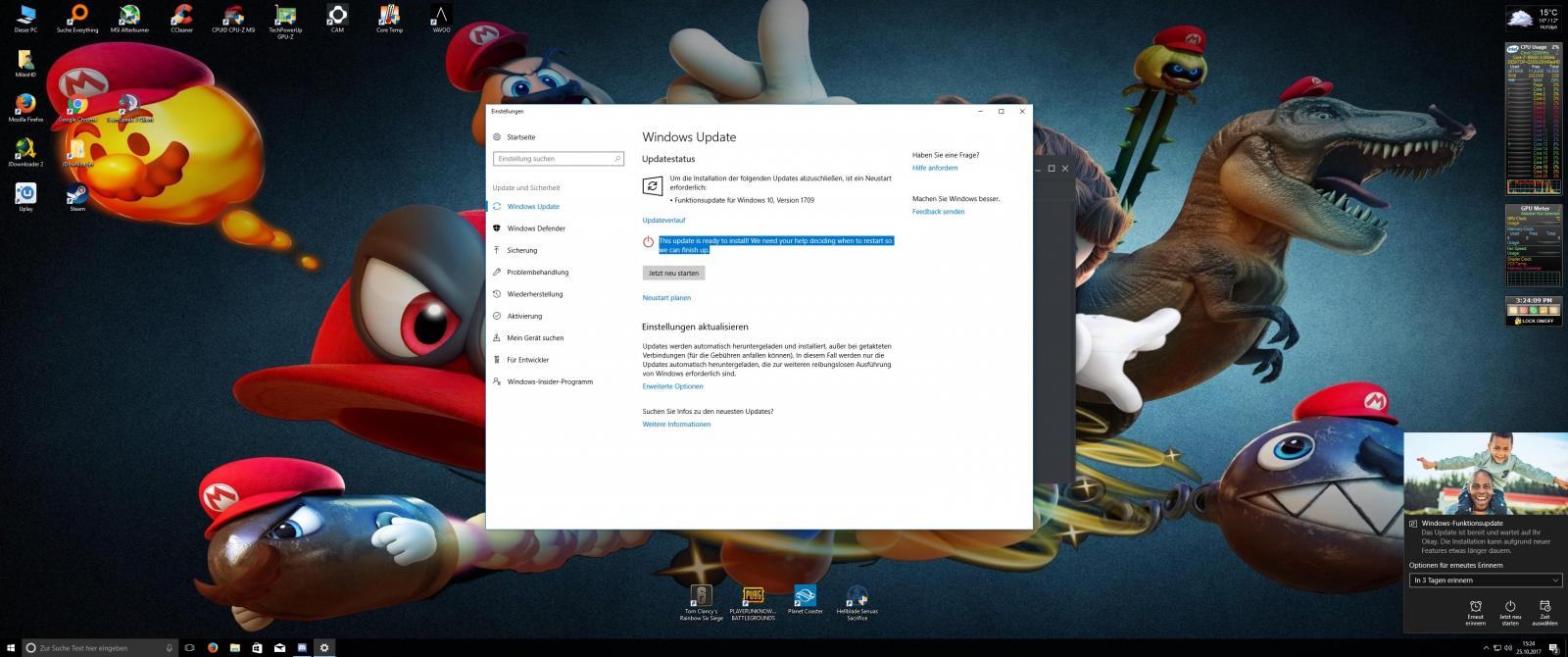Click the Cortana microphone icon

[170, 647]
